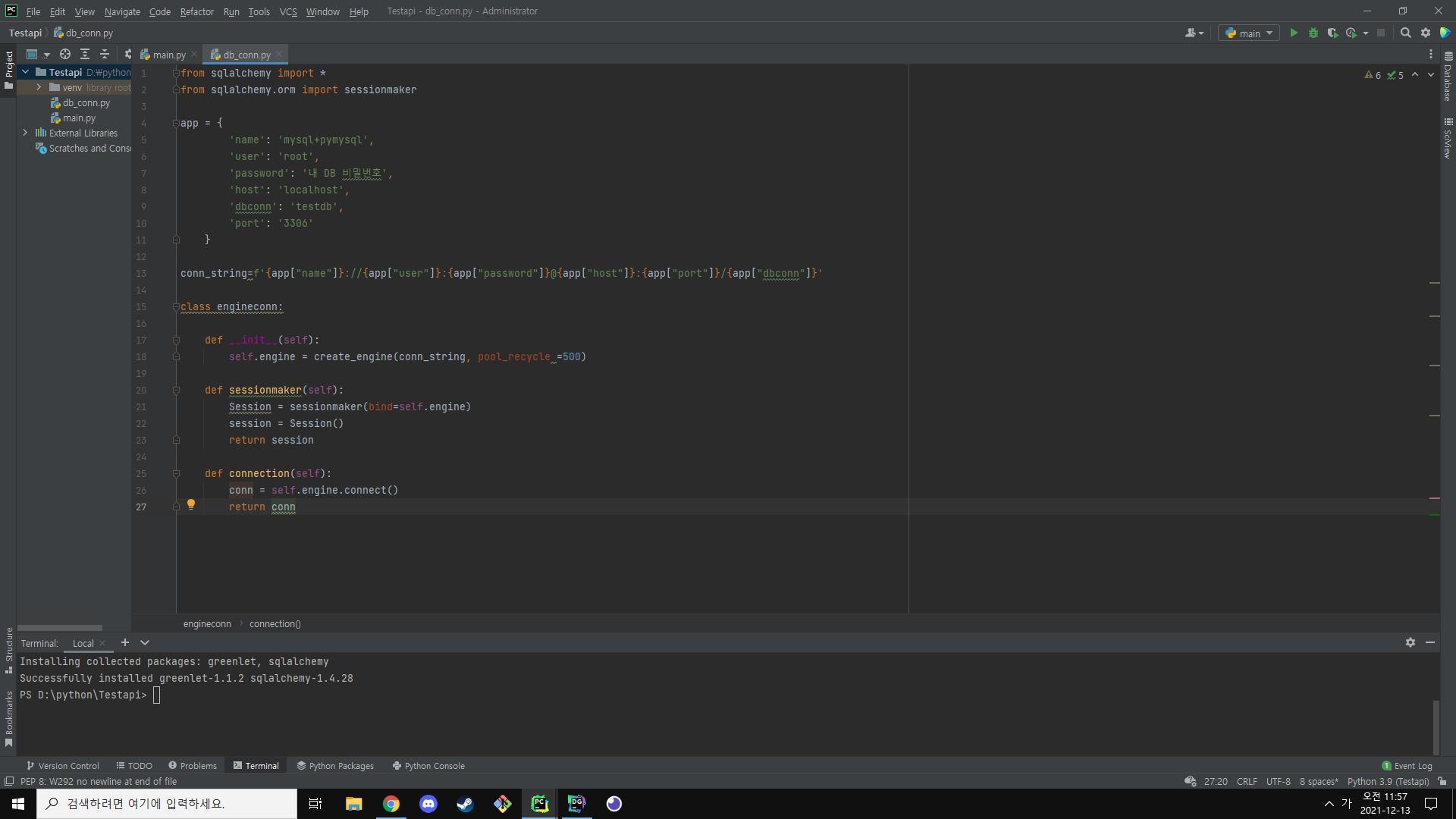Open the Python Console tool window
Viewport: 1456px width, 819px height.
tap(428, 766)
